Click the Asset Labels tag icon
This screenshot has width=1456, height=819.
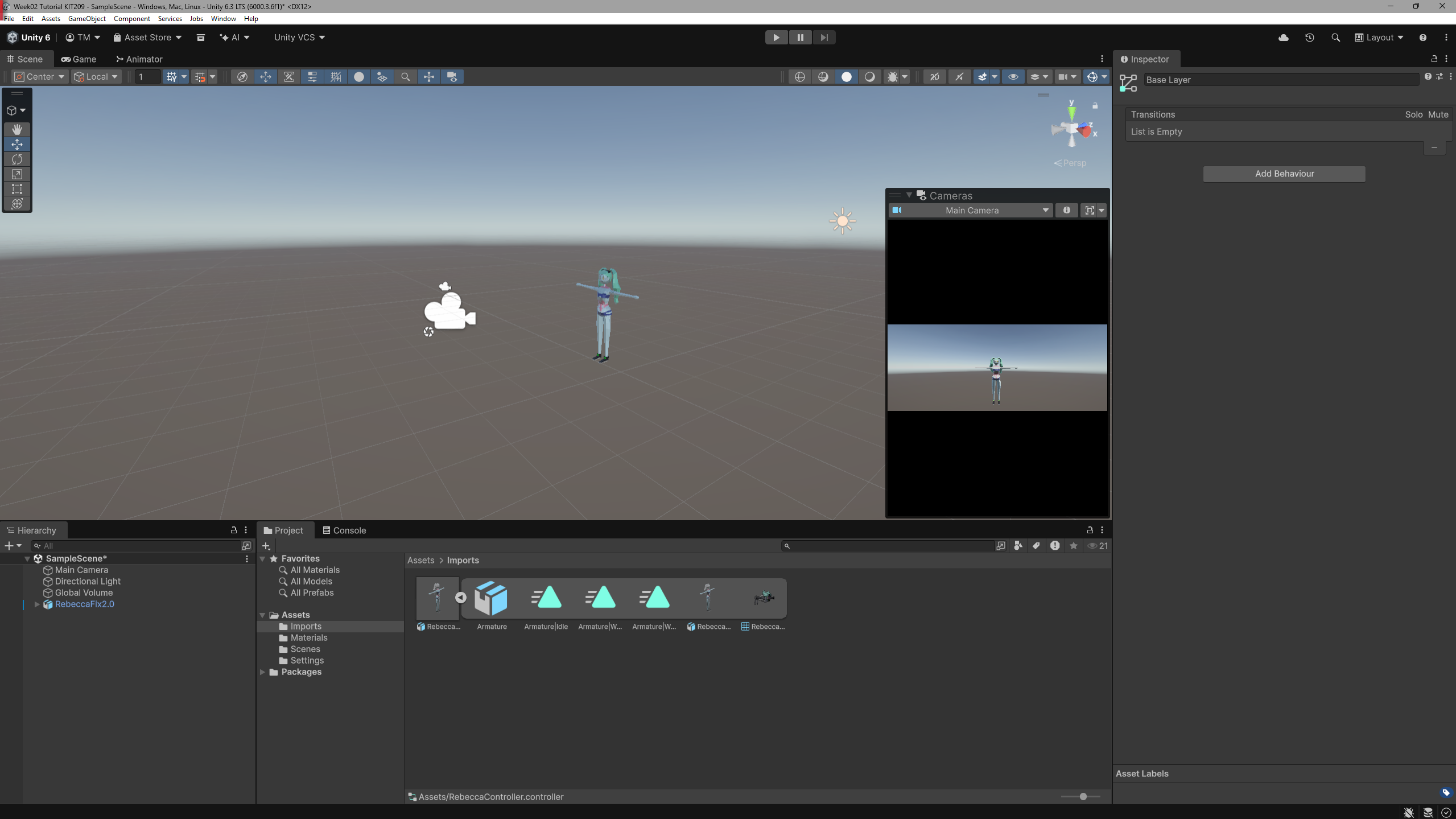pos(1446,792)
